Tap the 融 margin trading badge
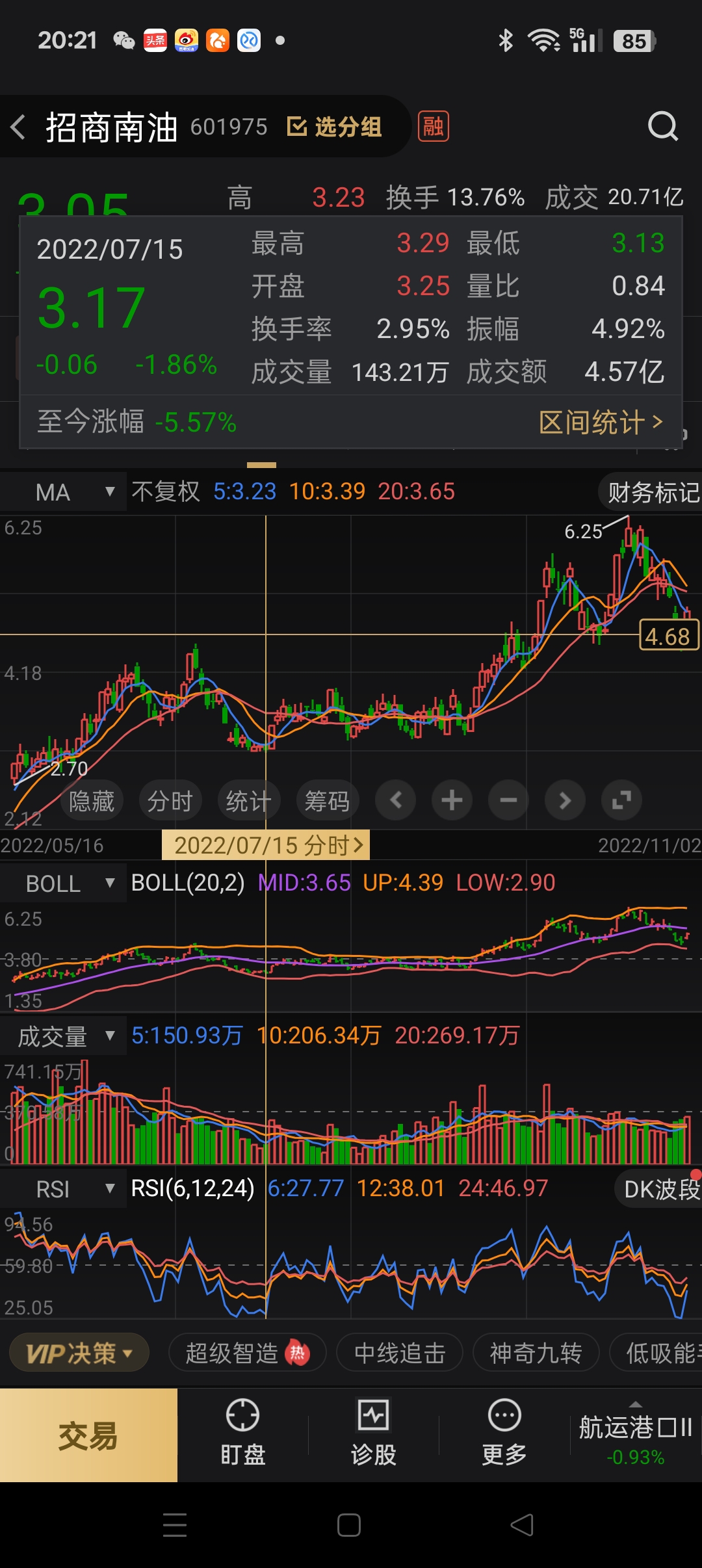The height and width of the screenshot is (1568, 702). coord(433,126)
